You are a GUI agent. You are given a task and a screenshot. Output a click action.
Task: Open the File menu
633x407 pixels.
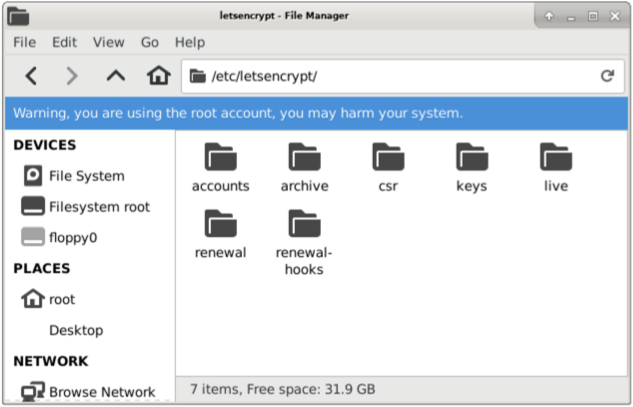pyautogui.click(x=25, y=42)
